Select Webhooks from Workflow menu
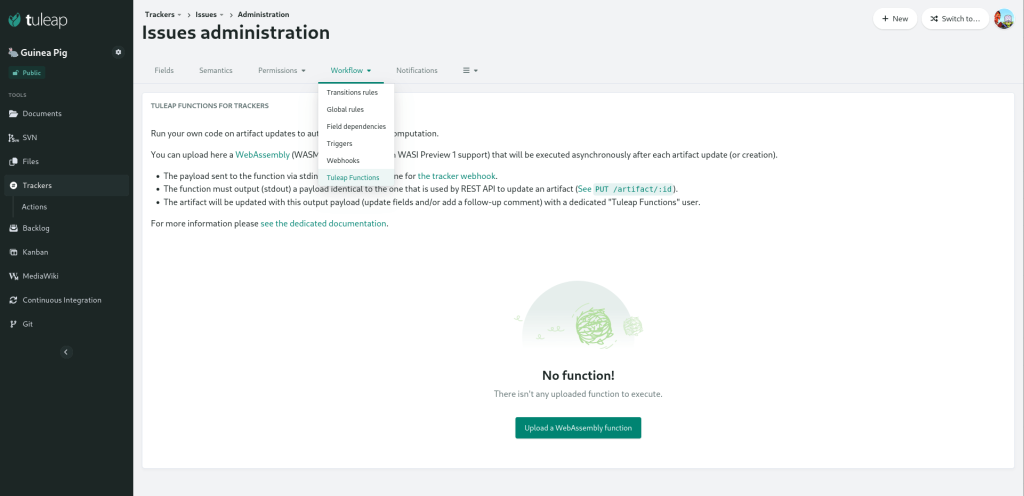1024x496 pixels. pyautogui.click(x=356, y=161)
